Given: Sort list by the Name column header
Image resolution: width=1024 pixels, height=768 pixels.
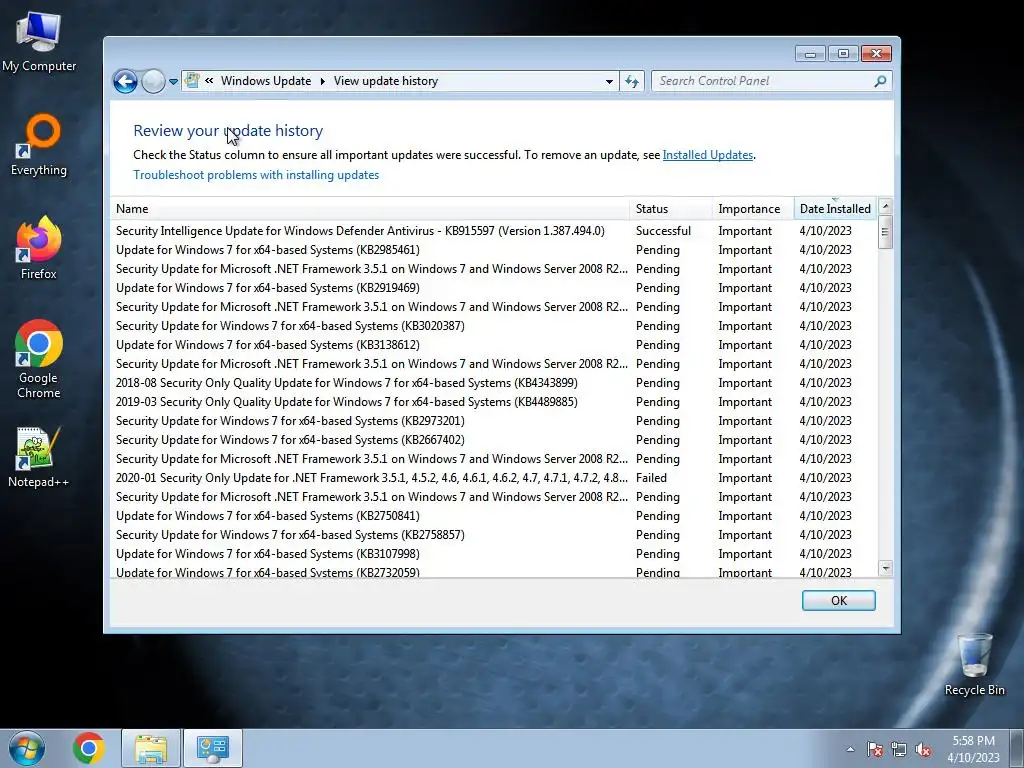Looking at the screenshot, I should (370, 209).
